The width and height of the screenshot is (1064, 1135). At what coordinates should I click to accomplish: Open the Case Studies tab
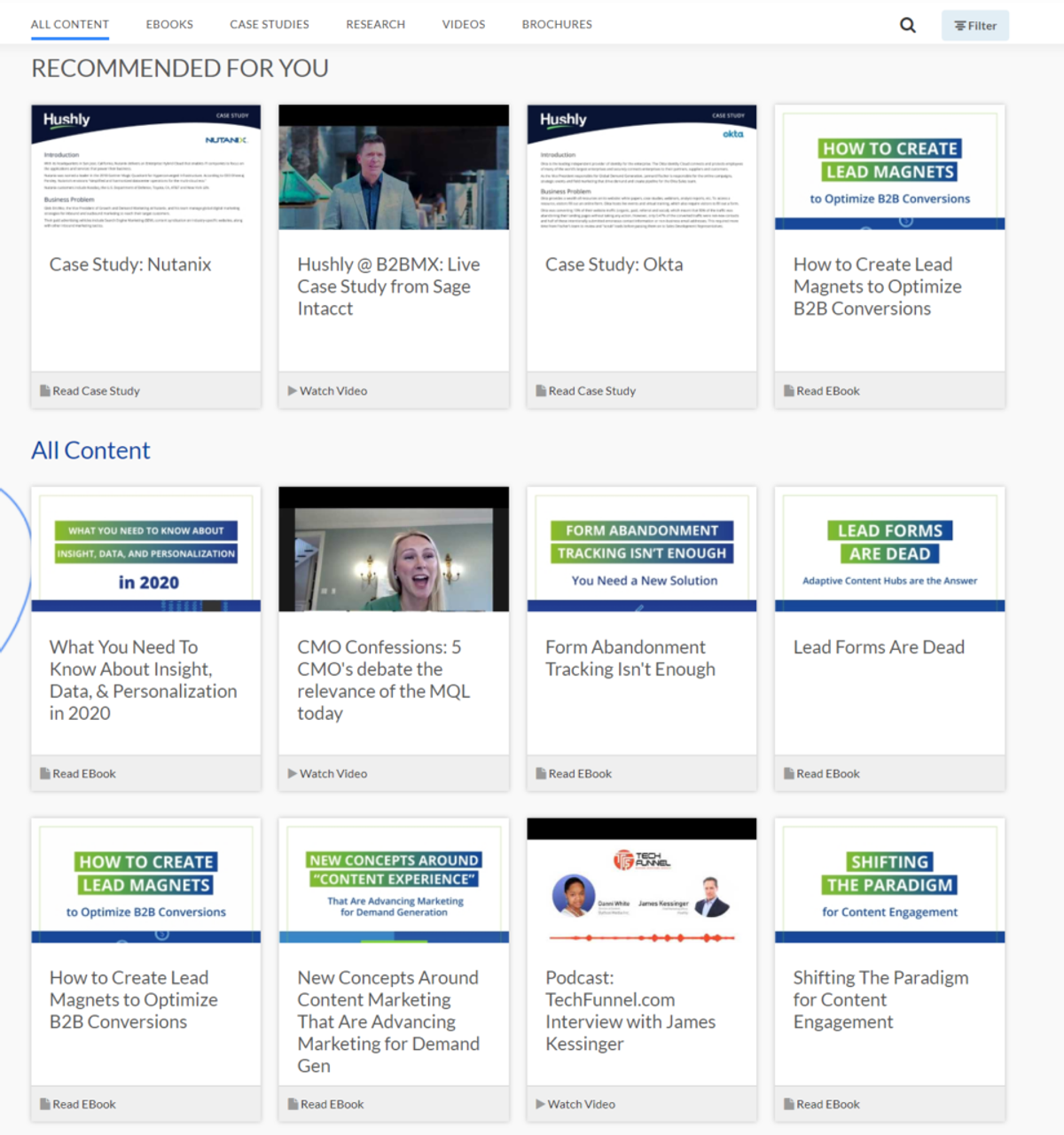(270, 24)
